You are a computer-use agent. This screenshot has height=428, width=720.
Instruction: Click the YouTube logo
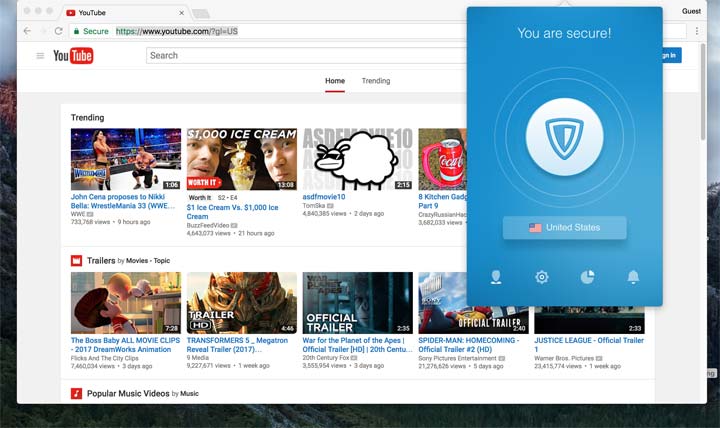click(73, 56)
